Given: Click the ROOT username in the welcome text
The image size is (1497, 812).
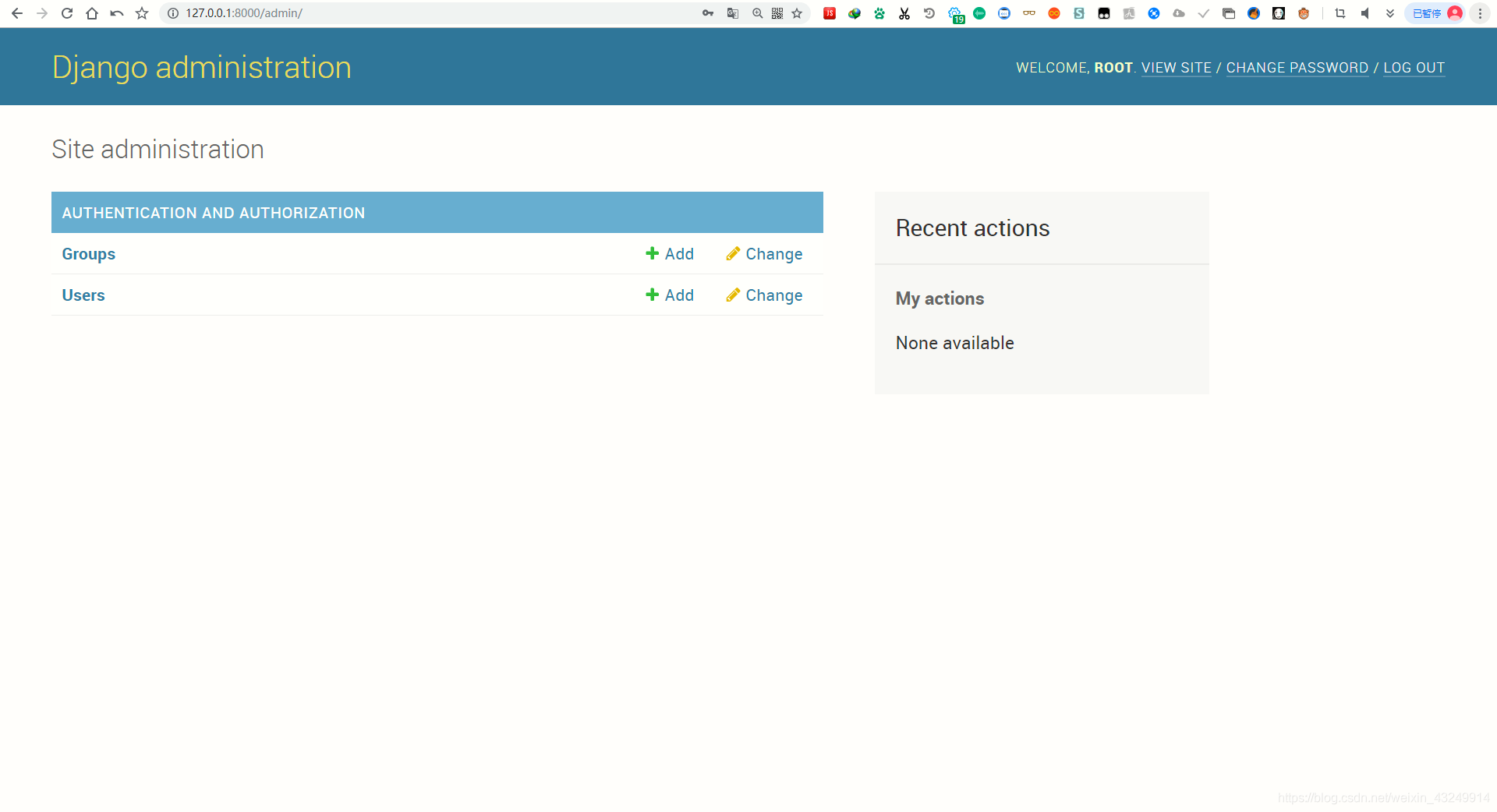Looking at the screenshot, I should coord(1113,68).
